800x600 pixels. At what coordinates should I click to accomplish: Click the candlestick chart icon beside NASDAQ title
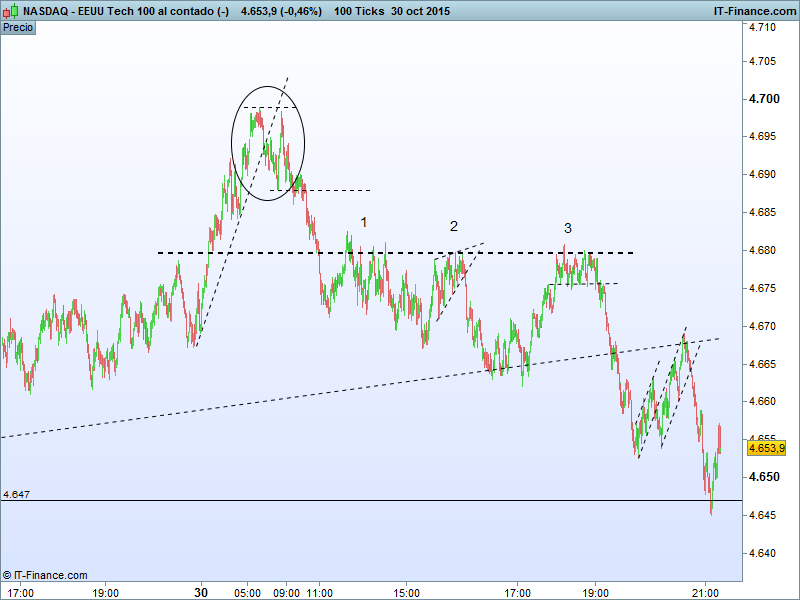(x=11, y=11)
